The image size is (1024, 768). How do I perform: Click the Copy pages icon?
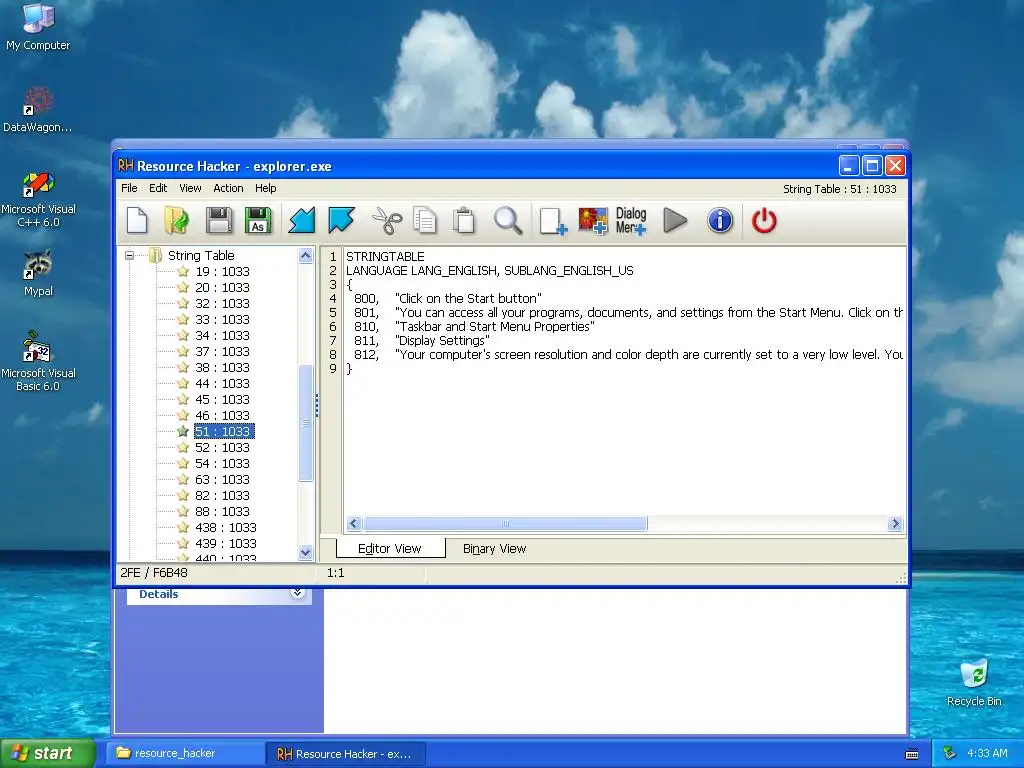[x=425, y=220]
